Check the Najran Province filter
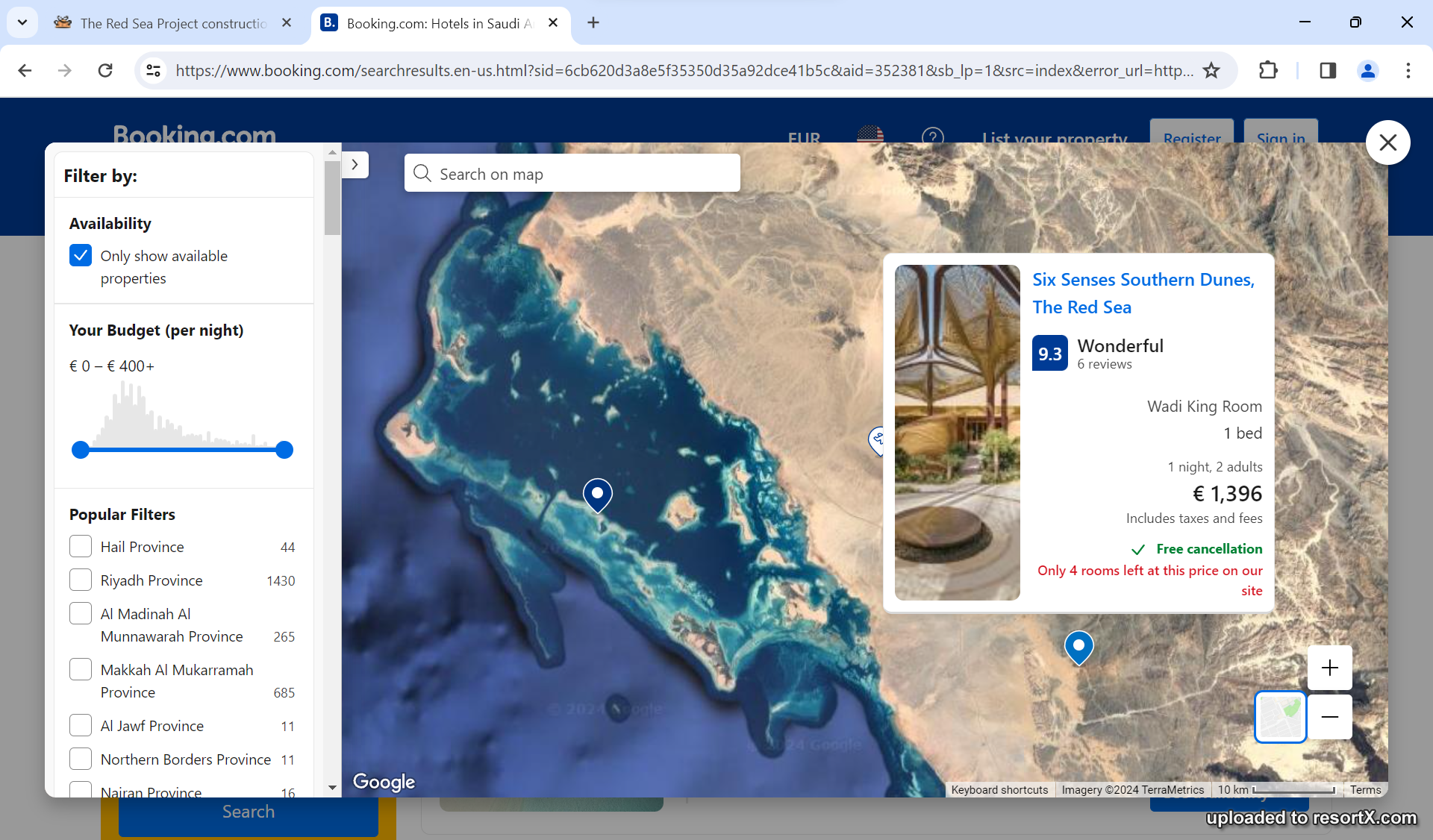 81,790
